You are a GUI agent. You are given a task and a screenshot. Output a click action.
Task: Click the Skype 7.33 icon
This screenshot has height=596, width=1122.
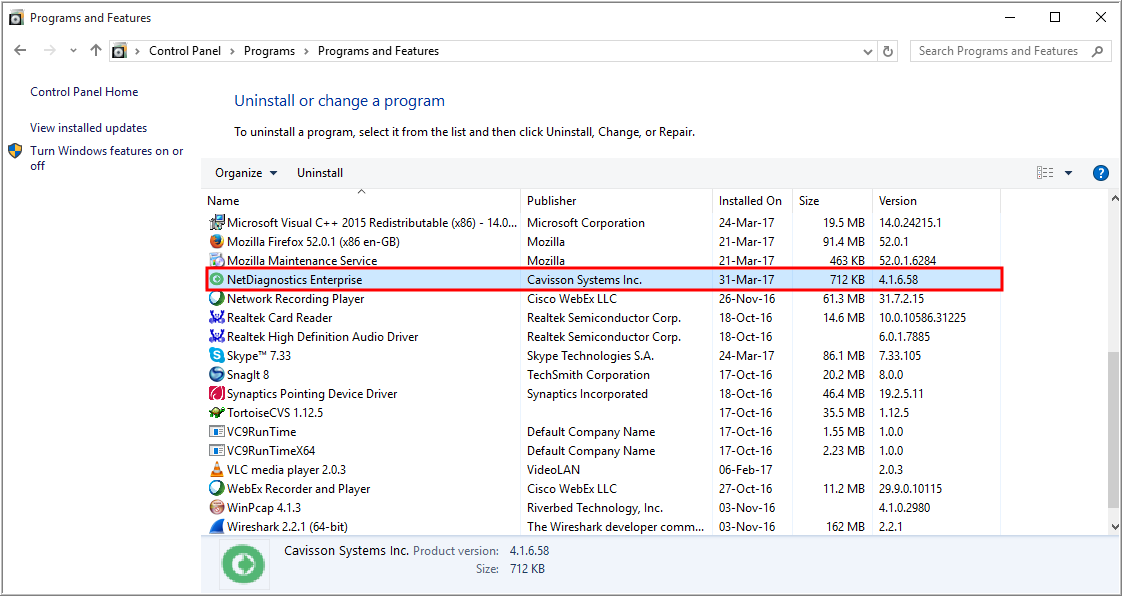tap(216, 356)
